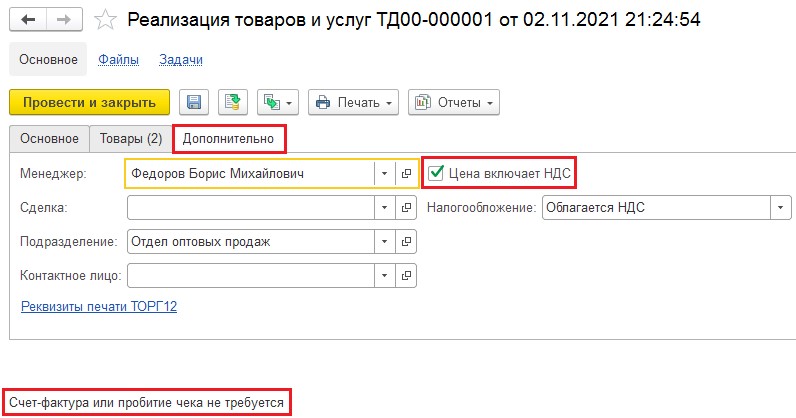Open the Отчеты reports menu

tap(454, 102)
